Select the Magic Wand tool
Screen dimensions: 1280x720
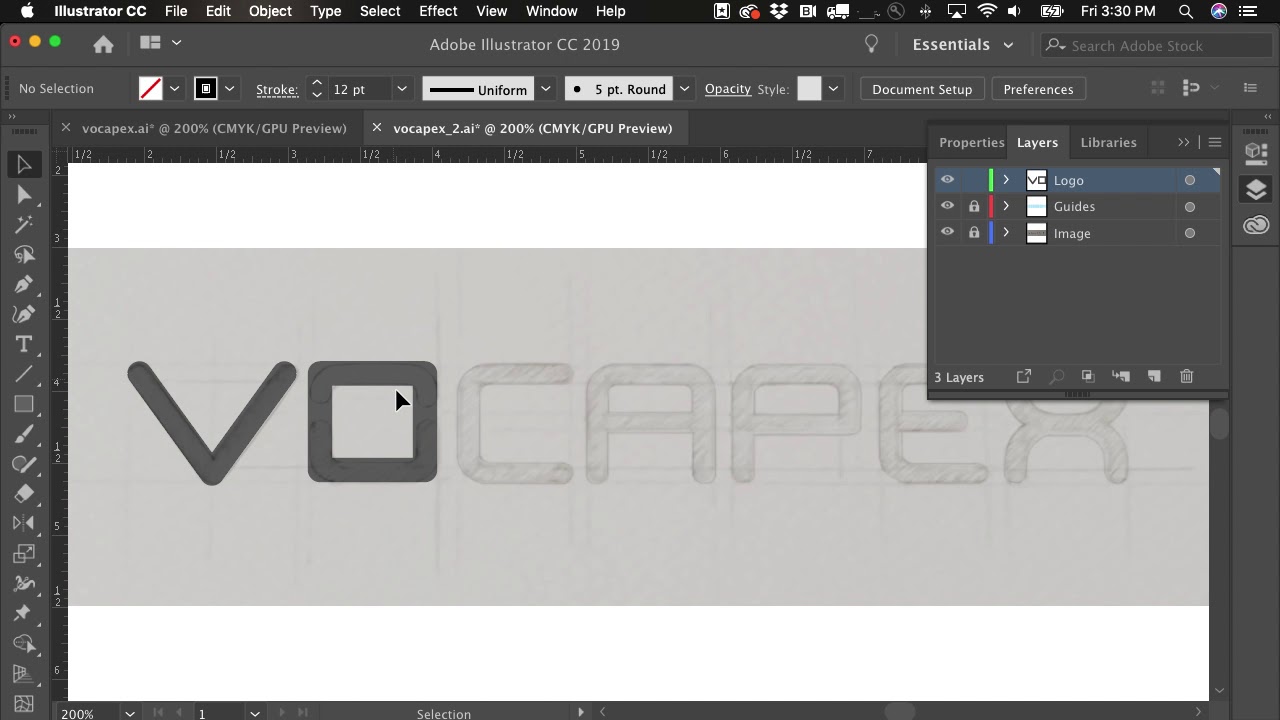24,225
